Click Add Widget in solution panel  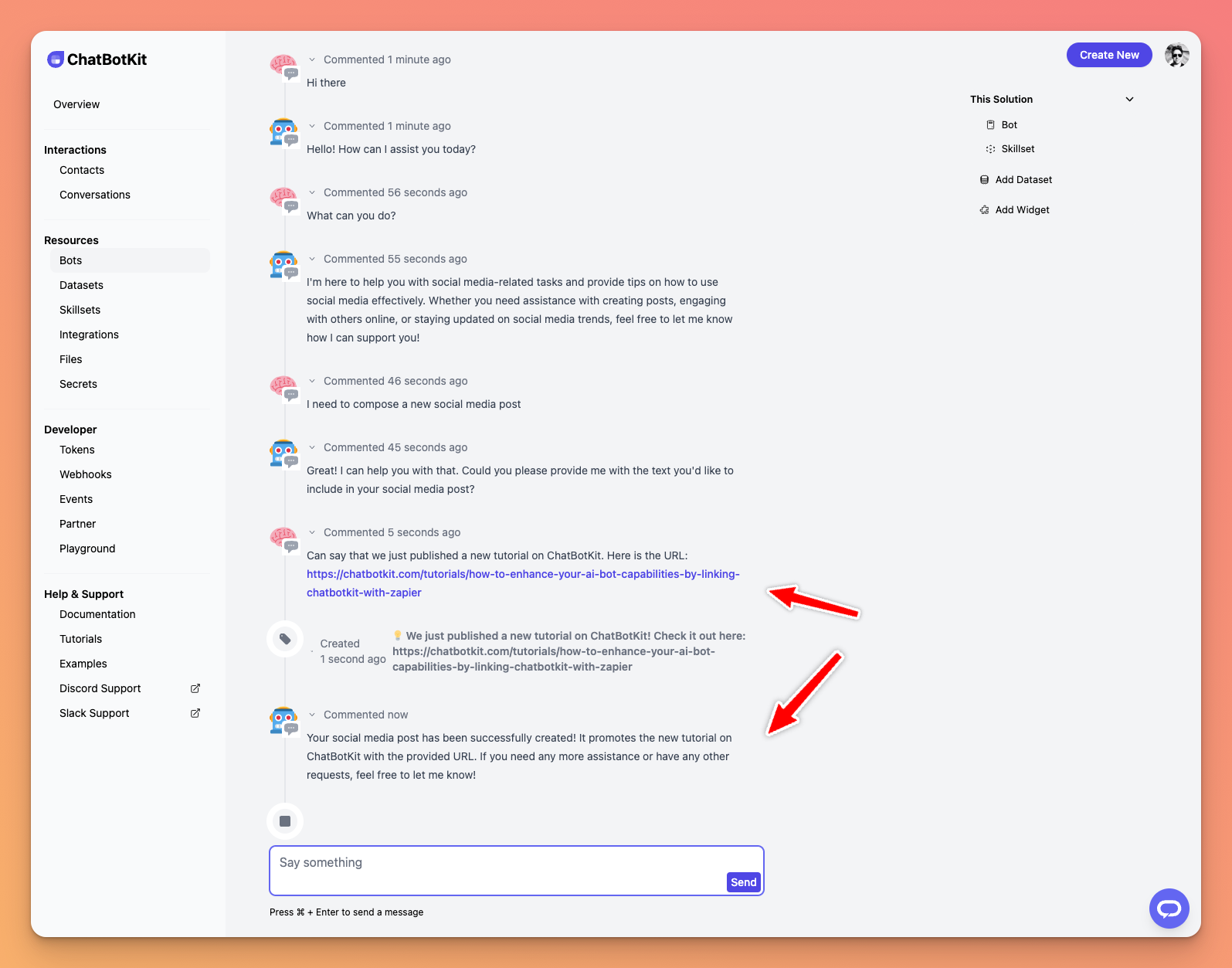1022,210
